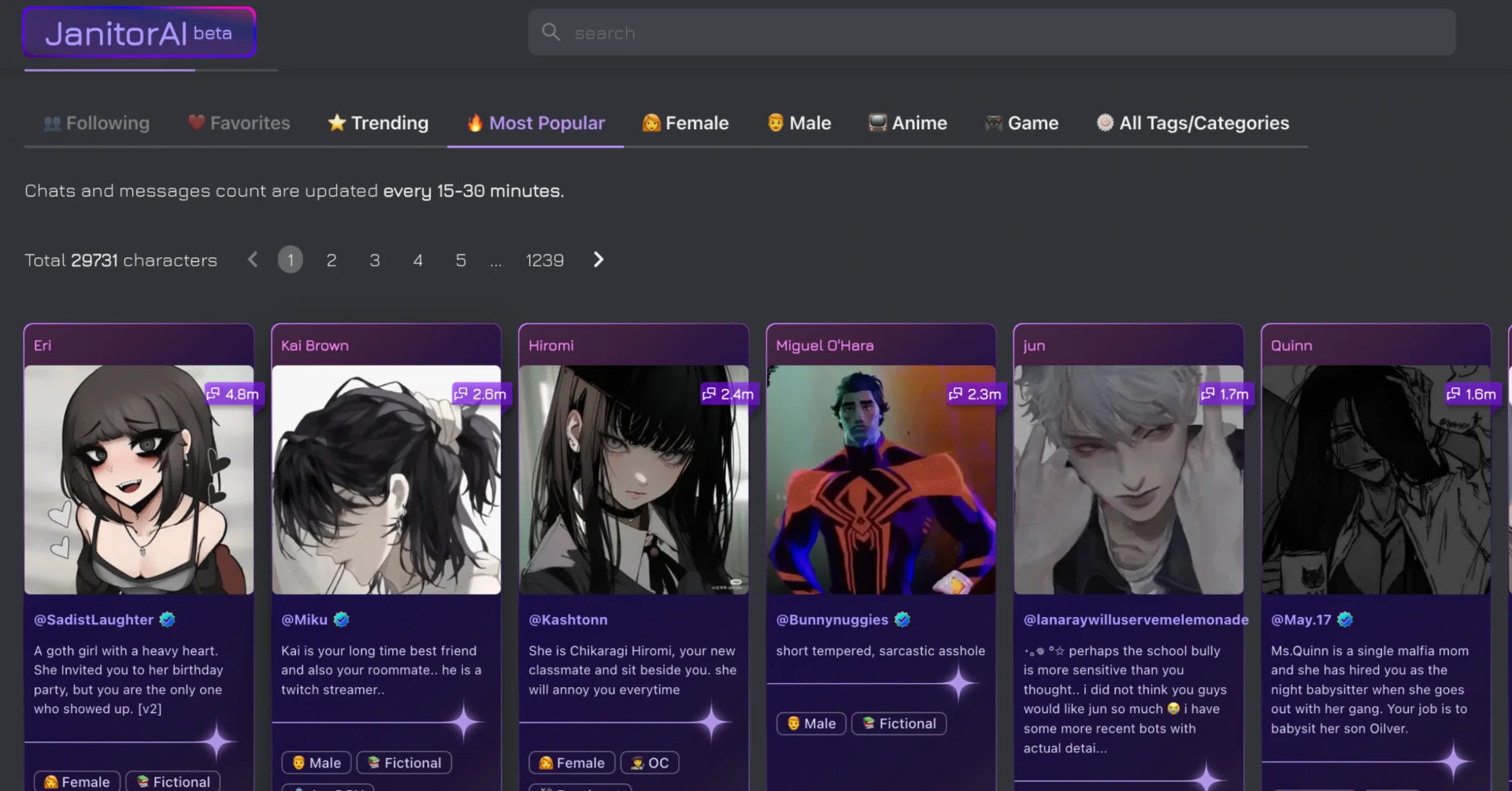The image size is (1512, 791).
Task: Go to the previous page arrow
Action: coord(253,260)
